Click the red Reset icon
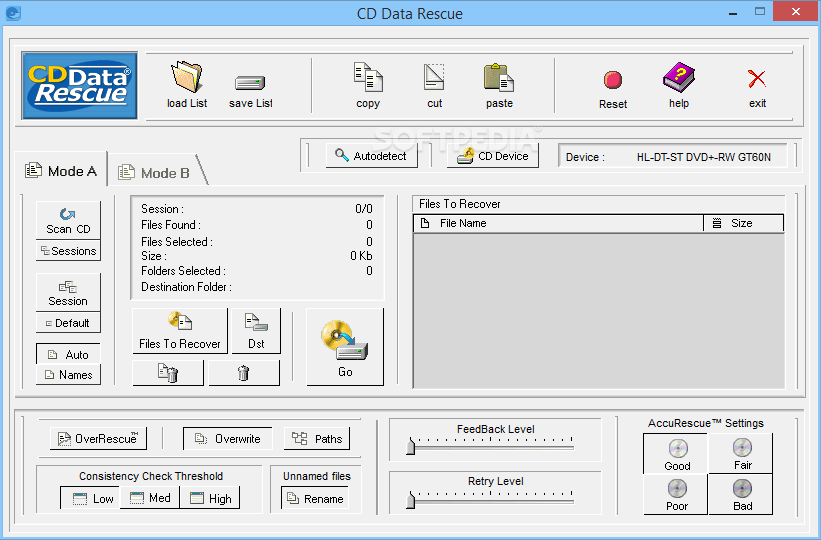Screen dimensions: 821x540 pos(613,80)
